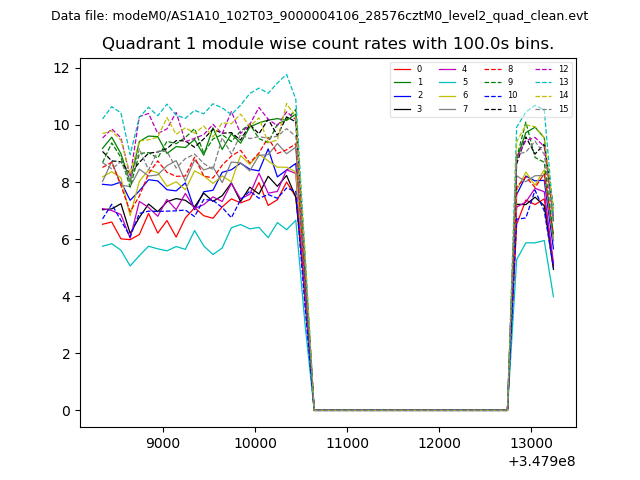Click the red solid line legend swatch for module 0
640x480 pixels.
[x=401, y=69]
